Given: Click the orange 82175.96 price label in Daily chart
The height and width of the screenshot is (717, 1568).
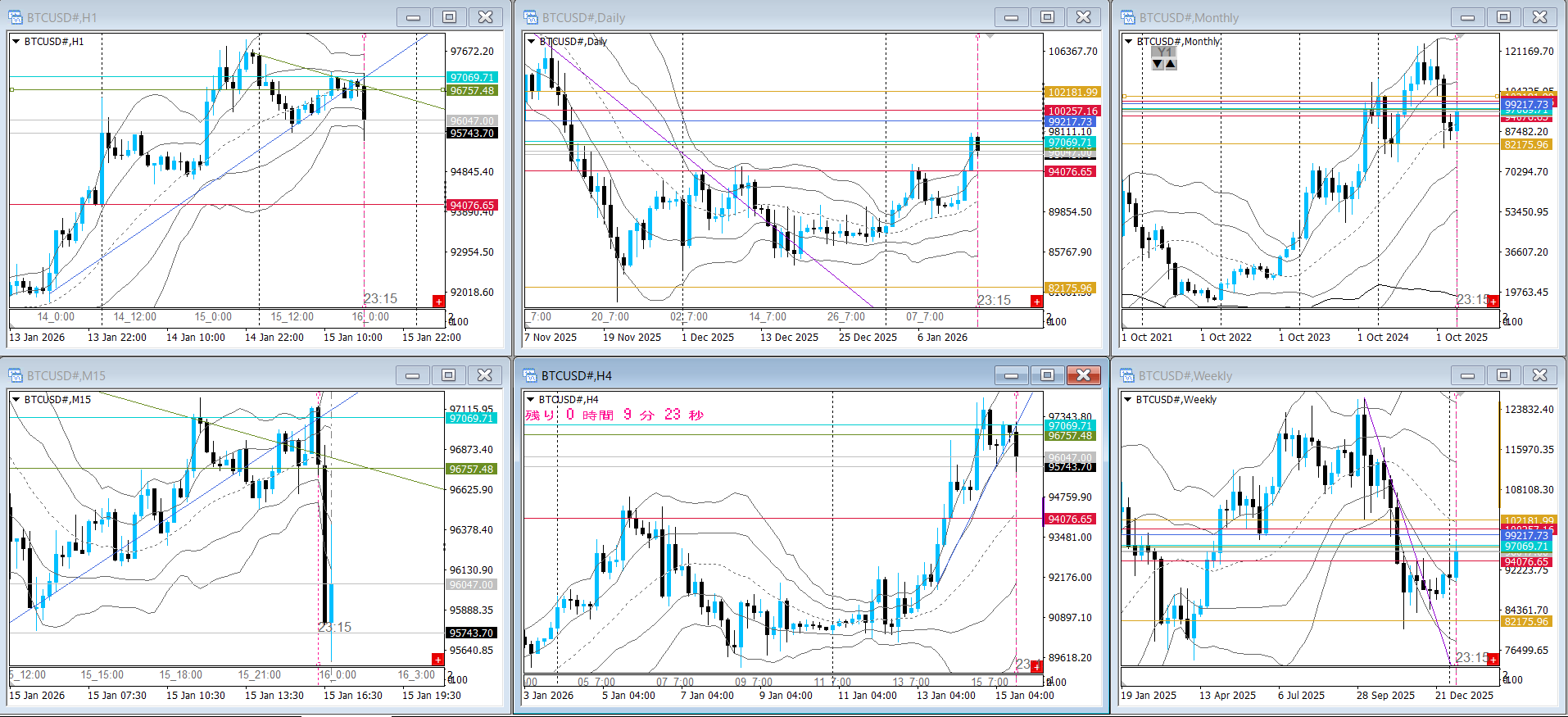Looking at the screenshot, I should [1070, 288].
